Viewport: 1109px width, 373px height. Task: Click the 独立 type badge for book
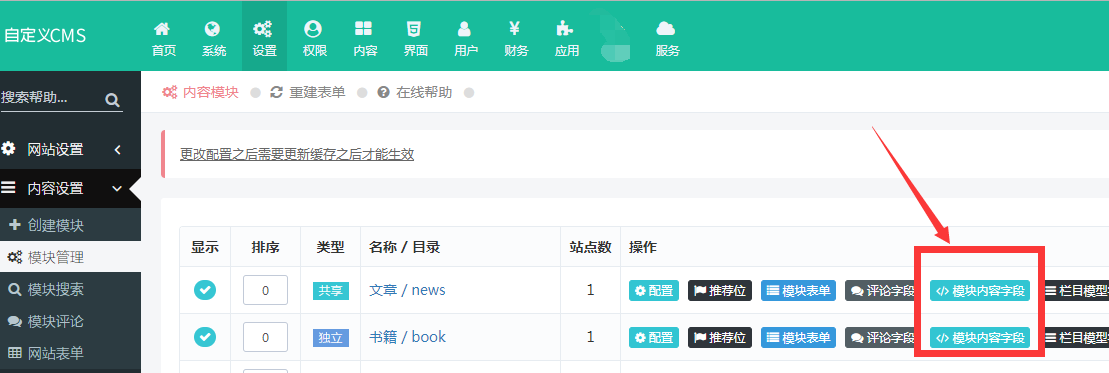[331, 338]
